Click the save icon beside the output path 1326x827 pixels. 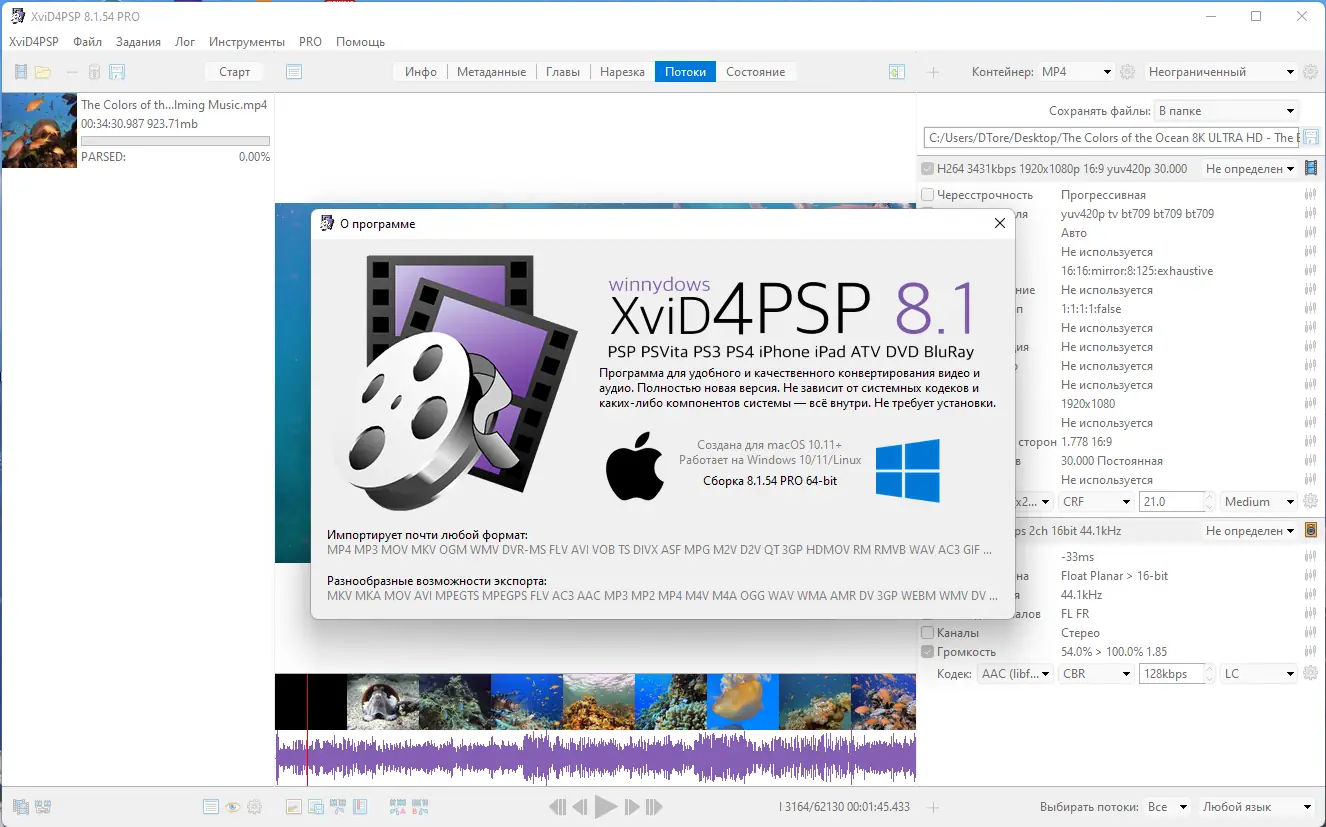(x=1311, y=138)
